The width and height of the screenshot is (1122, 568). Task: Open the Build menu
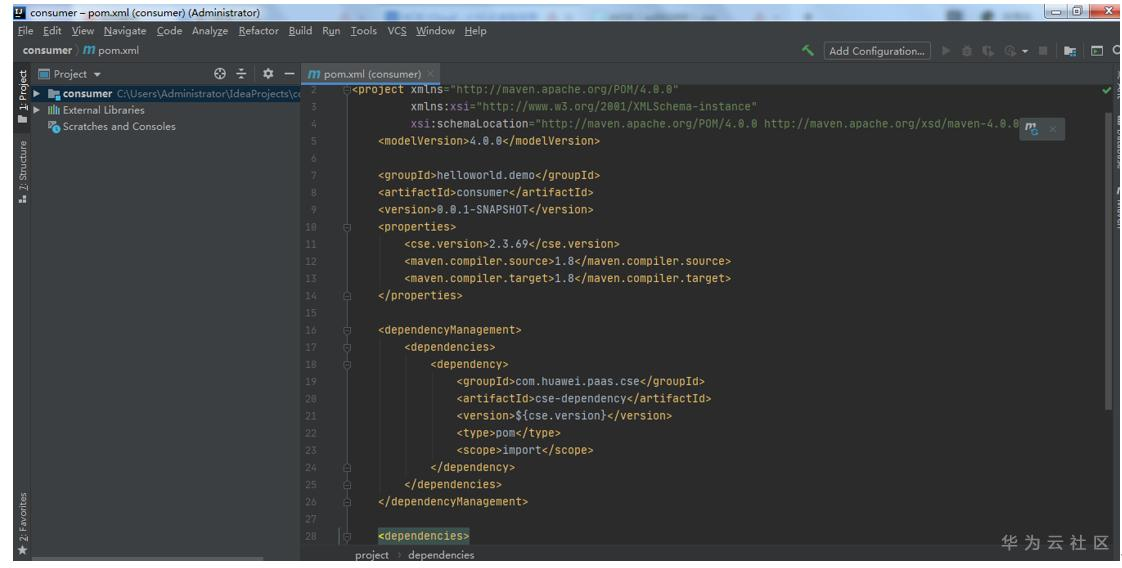[301, 31]
